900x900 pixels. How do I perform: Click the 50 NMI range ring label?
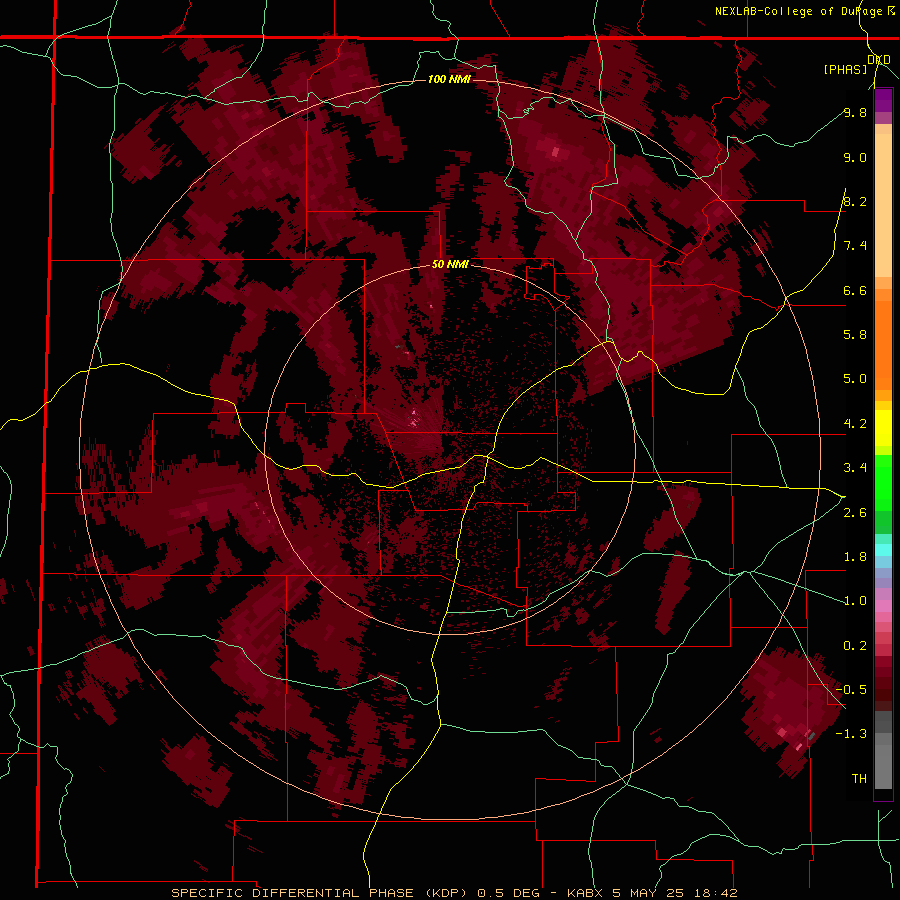tap(450, 264)
